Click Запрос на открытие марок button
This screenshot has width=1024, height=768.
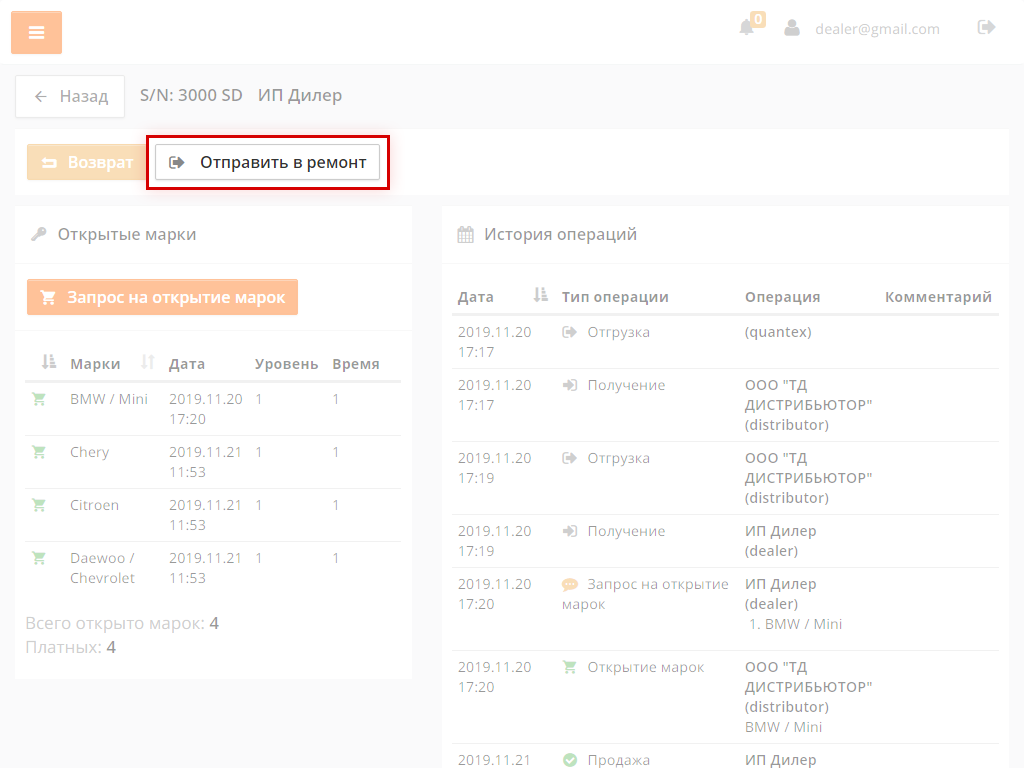pyautogui.click(x=162, y=297)
